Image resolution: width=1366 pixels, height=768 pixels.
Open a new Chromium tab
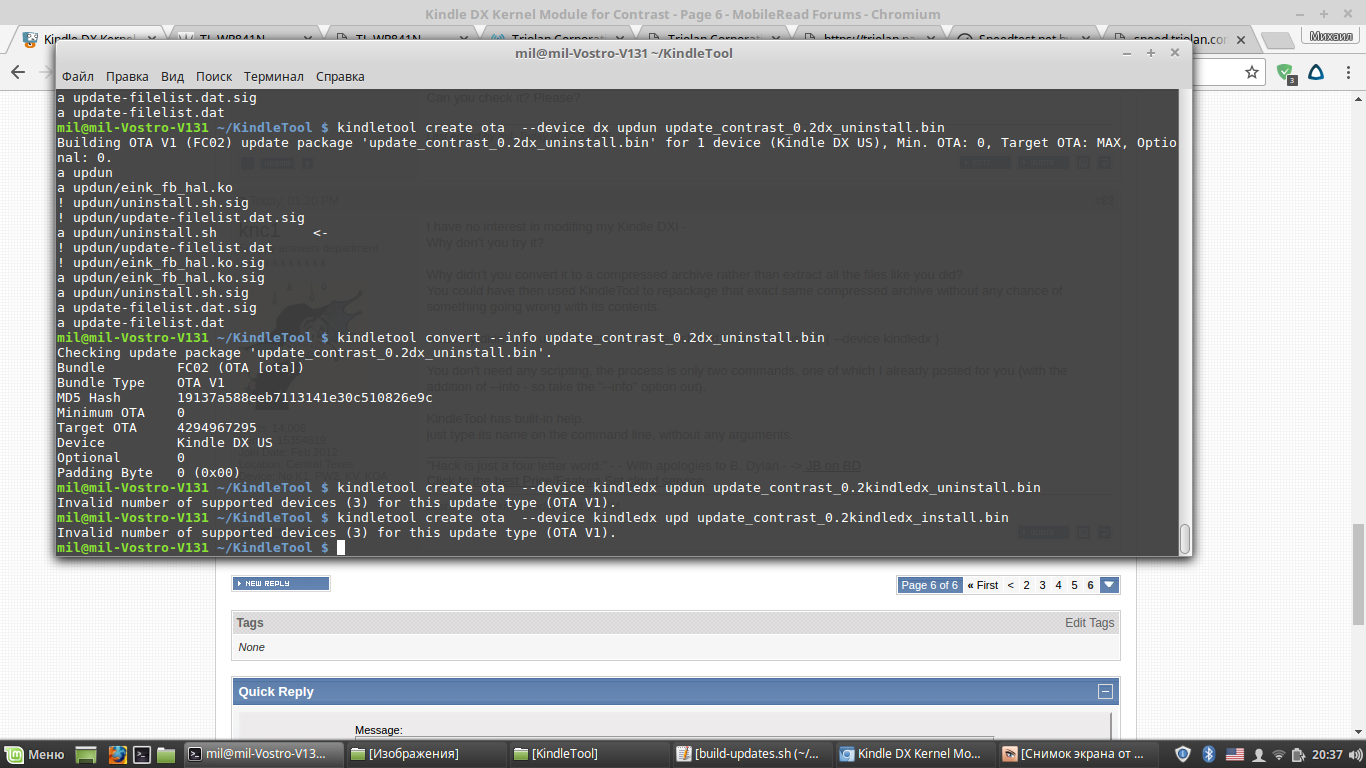click(1277, 40)
